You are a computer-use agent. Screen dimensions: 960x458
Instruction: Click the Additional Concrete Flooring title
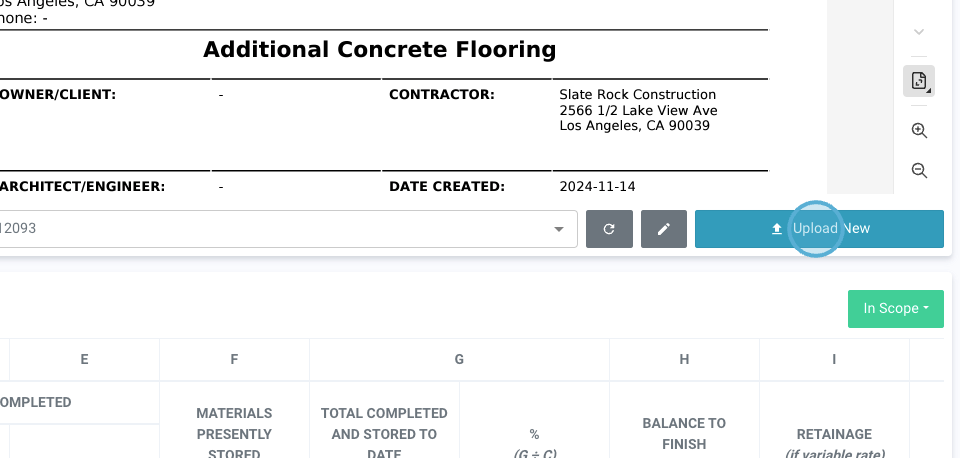[x=379, y=50]
